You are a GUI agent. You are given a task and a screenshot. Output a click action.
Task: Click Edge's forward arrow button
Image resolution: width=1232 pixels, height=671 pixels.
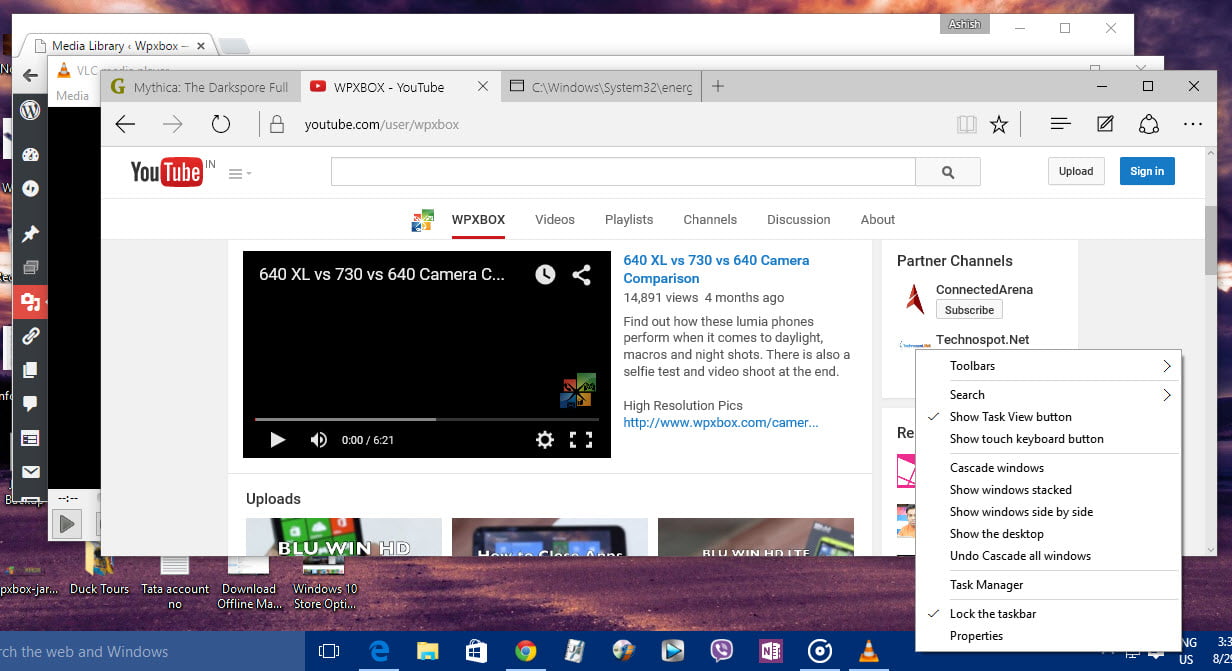point(173,124)
